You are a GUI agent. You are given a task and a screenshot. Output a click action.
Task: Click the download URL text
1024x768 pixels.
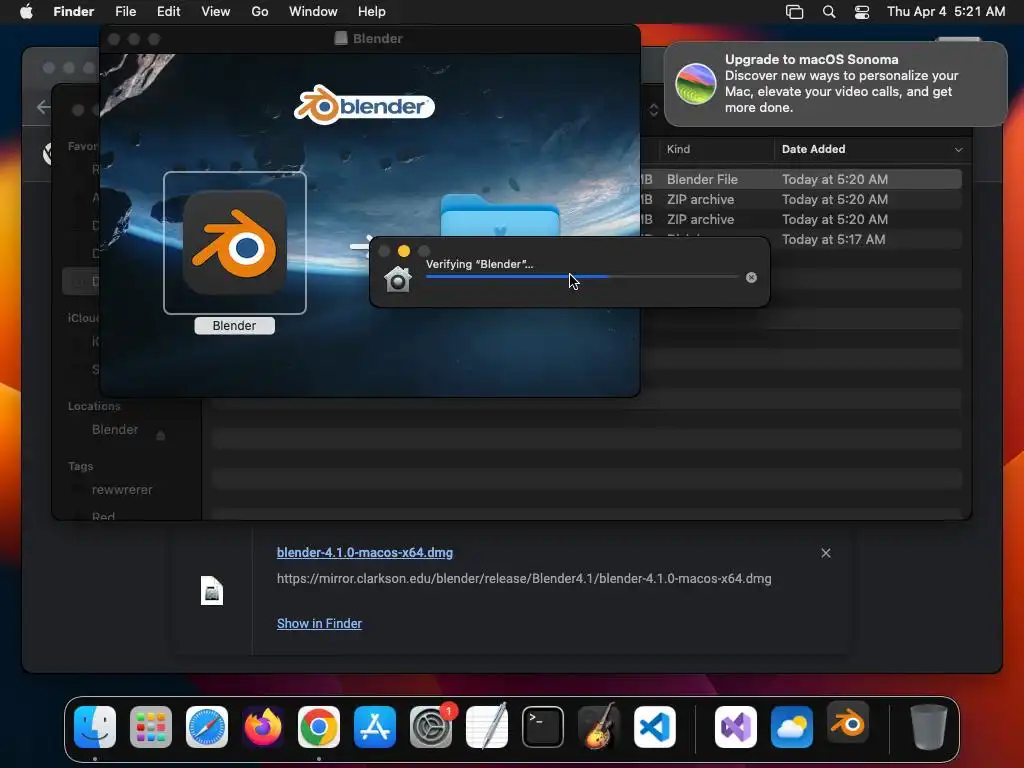click(x=524, y=579)
